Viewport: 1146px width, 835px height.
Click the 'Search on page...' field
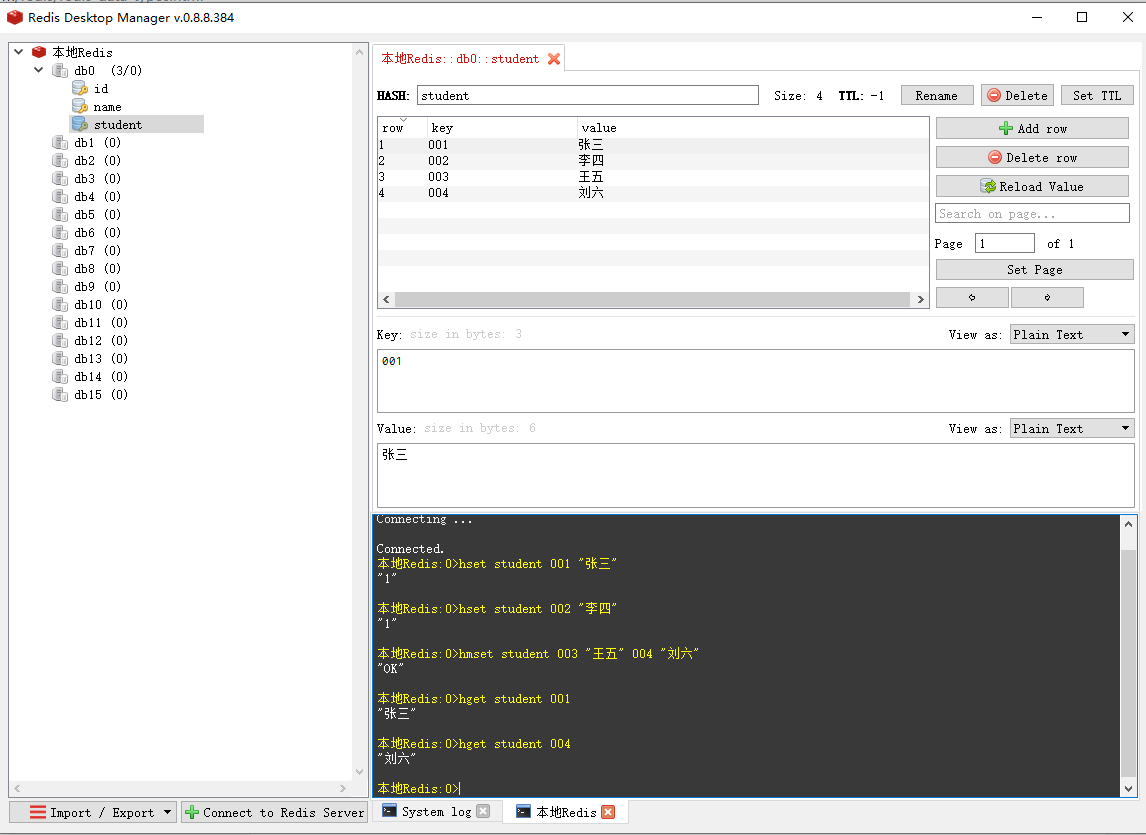pyautogui.click(x=1033, y=214)
